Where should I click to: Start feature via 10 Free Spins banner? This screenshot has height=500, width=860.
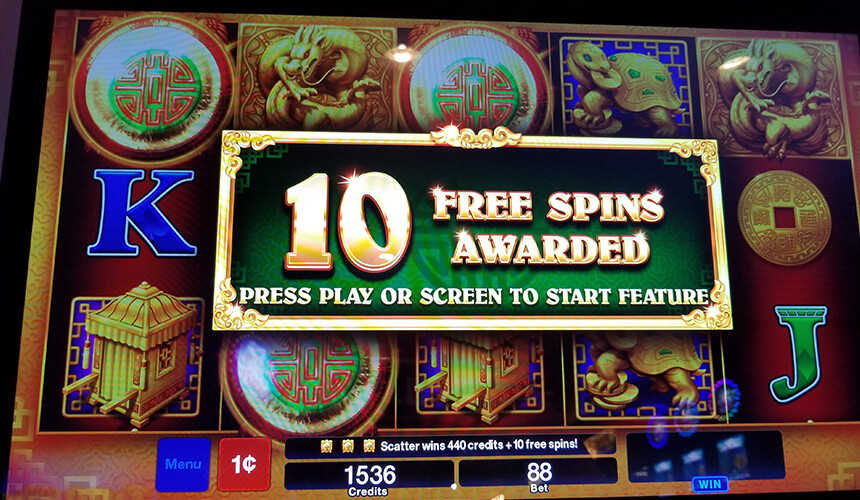click(x=472, y=230)
